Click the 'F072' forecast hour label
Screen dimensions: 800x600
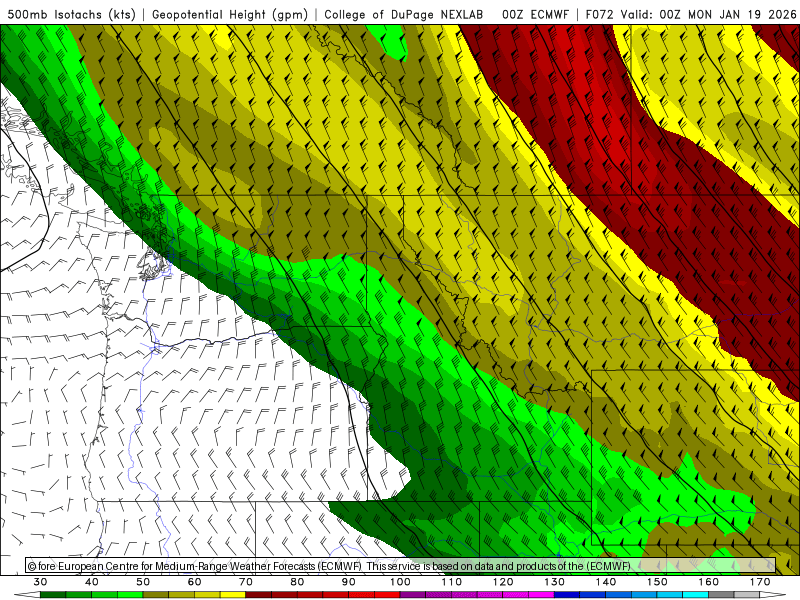599,15
